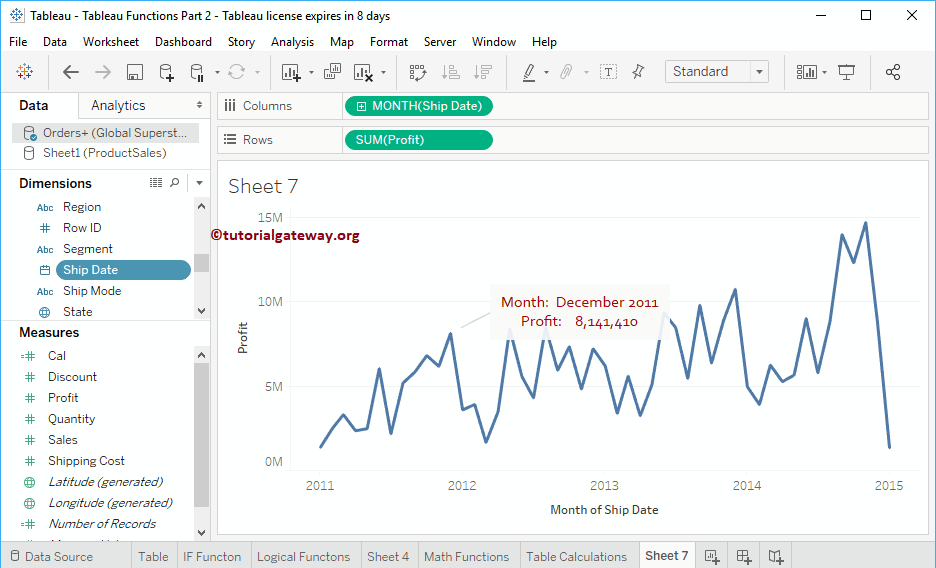Click the Clear Sheet icon
The width and height of the screenshot is (936, 568).
pyautogui.click(x=363, y=72)
